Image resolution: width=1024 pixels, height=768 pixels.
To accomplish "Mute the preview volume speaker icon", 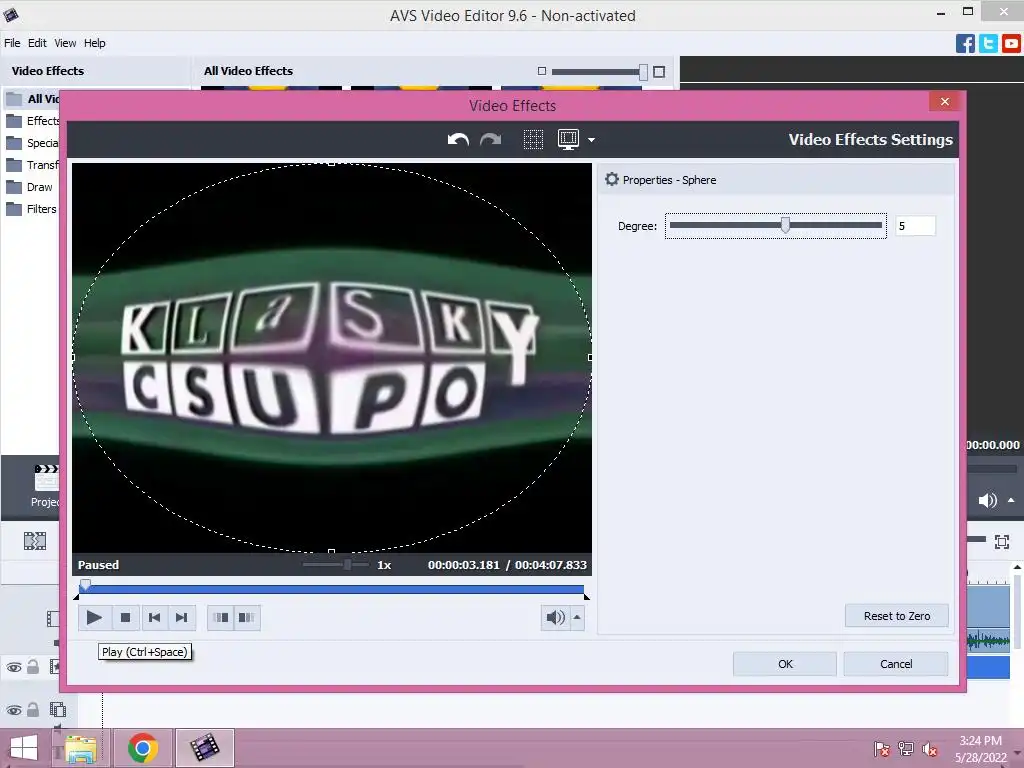I will [555, 617].
